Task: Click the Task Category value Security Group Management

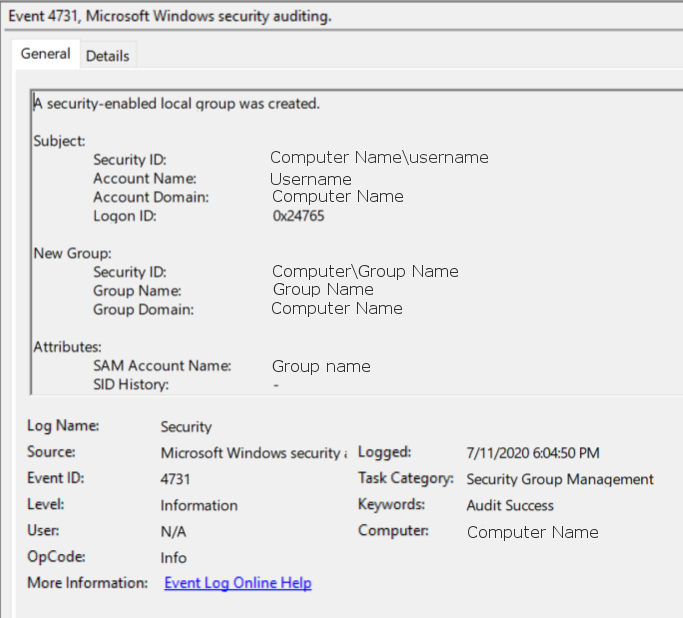Action: [x=560, y=479]
